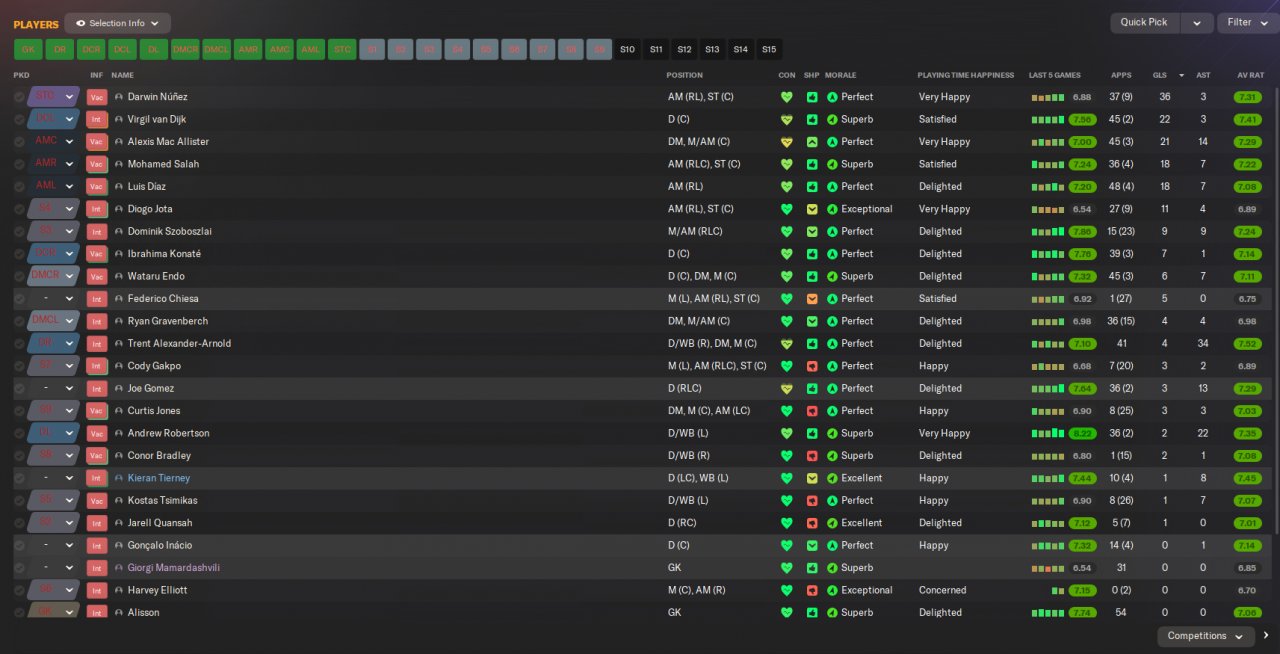The height and width of the screenshot is (654, 1280).
Task: Click the match sharpness icon for Diogo Jota
Action: click(x=812, y=209)
